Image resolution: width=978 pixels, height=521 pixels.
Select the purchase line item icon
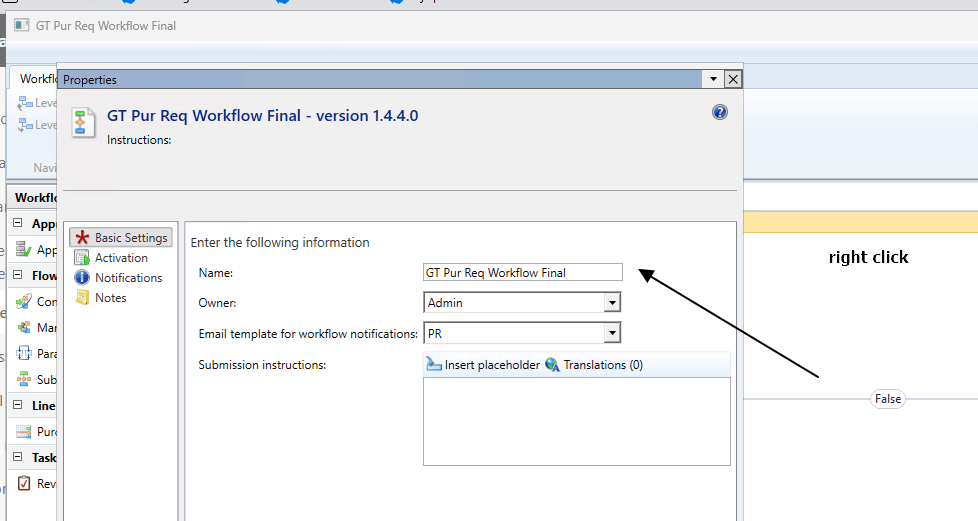coord(24,432)
